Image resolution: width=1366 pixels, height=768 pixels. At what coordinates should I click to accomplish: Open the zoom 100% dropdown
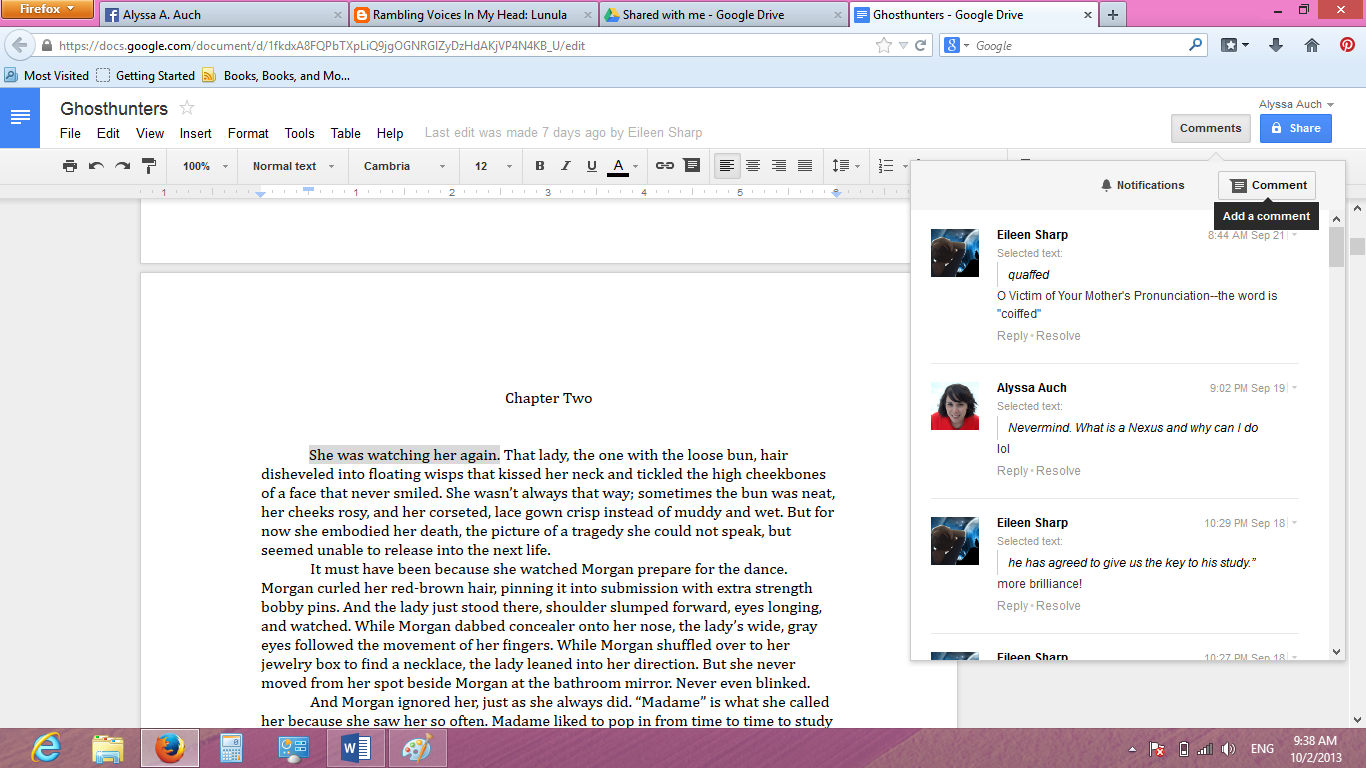click(x=205, y=166)
